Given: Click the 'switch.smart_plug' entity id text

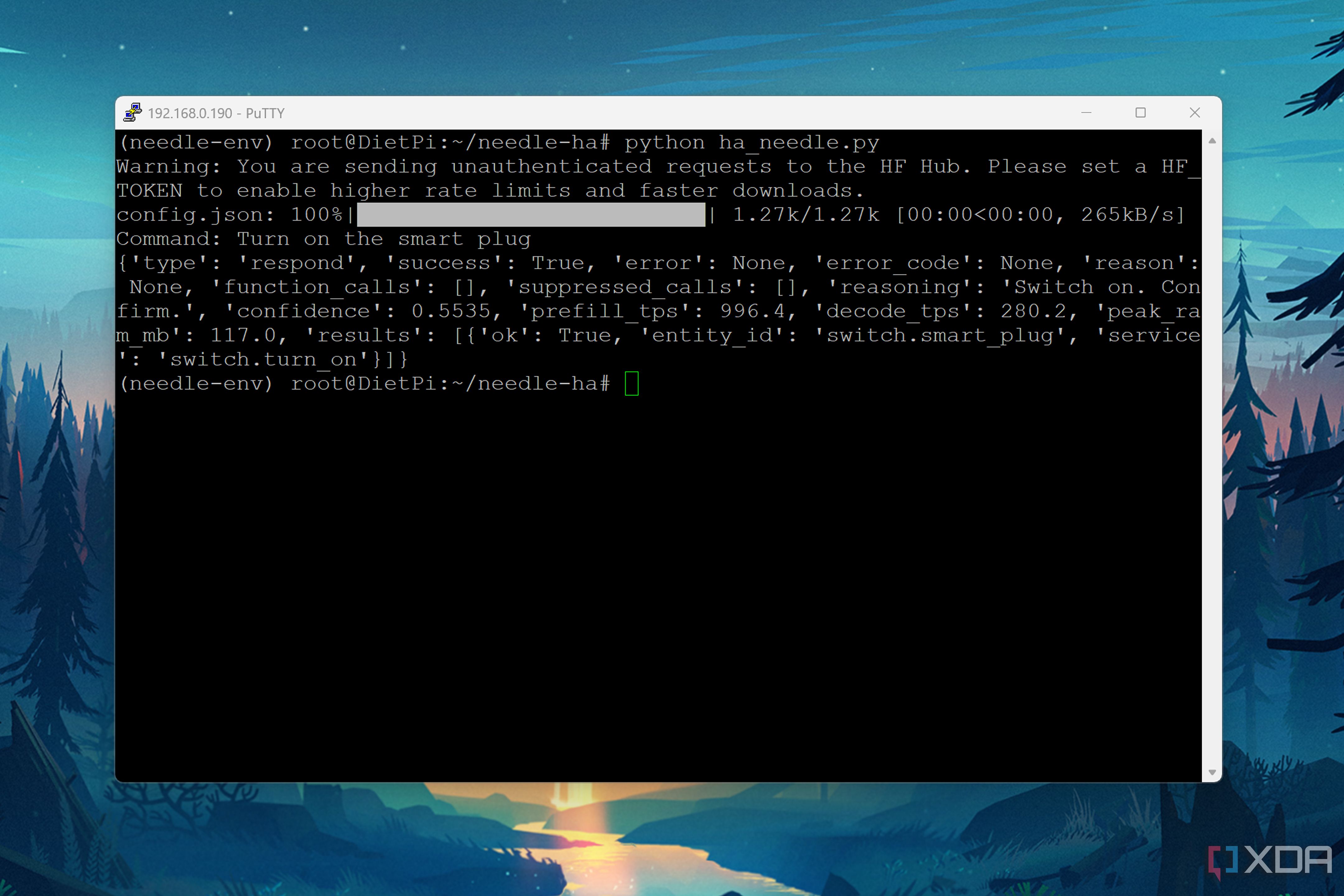Looking at the screenshot, I should (940, 335).
